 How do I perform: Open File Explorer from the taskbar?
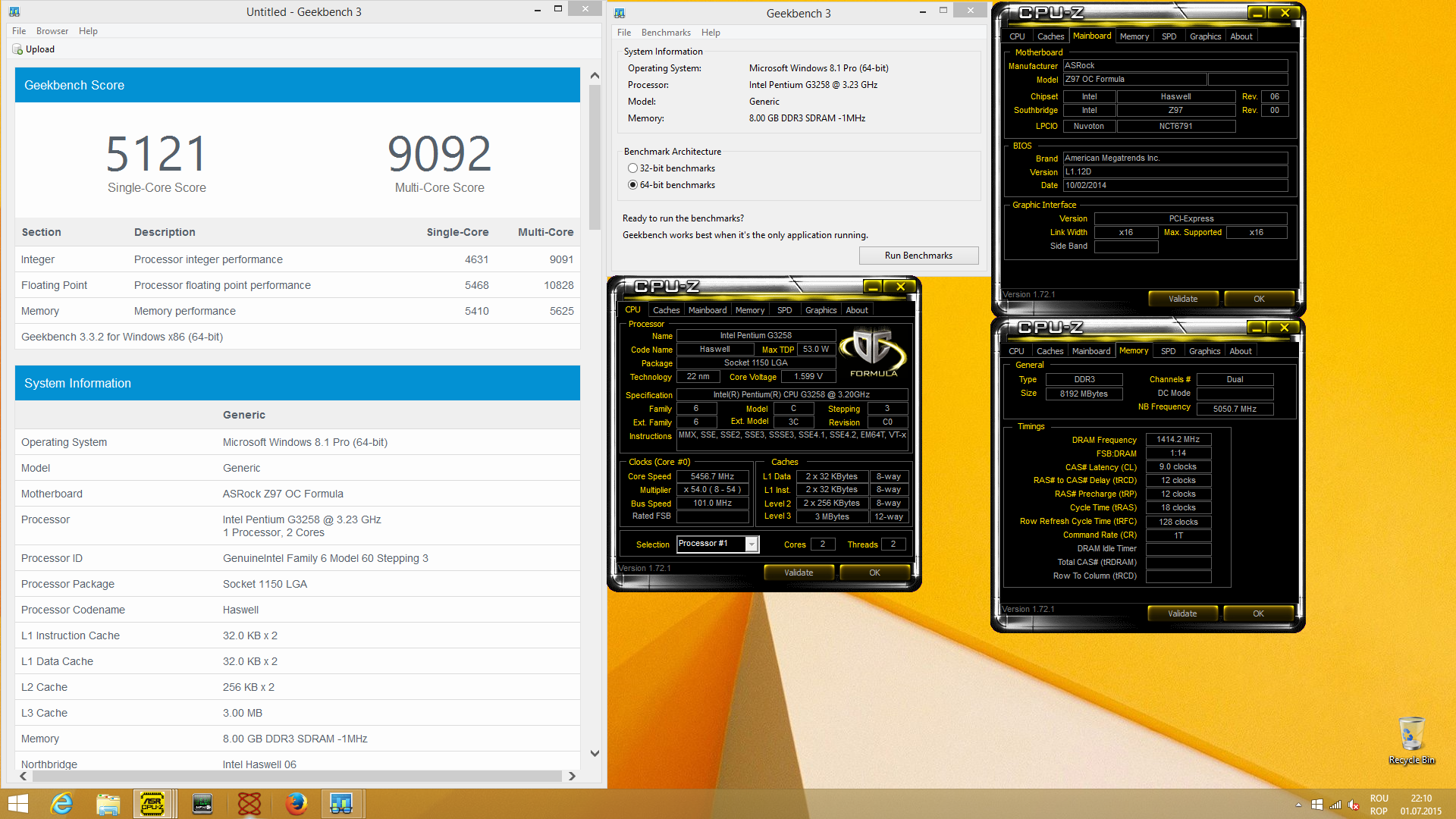108,804
